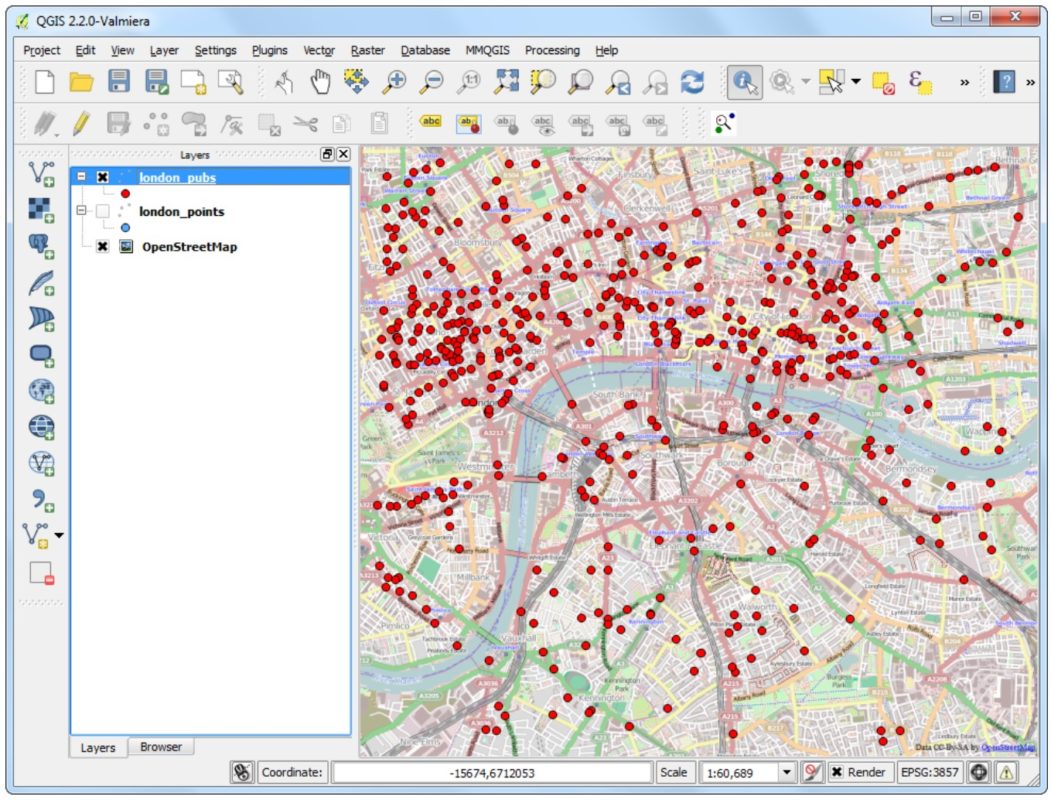
Task: Click Add Vector Layer icon
Action: 41,173
